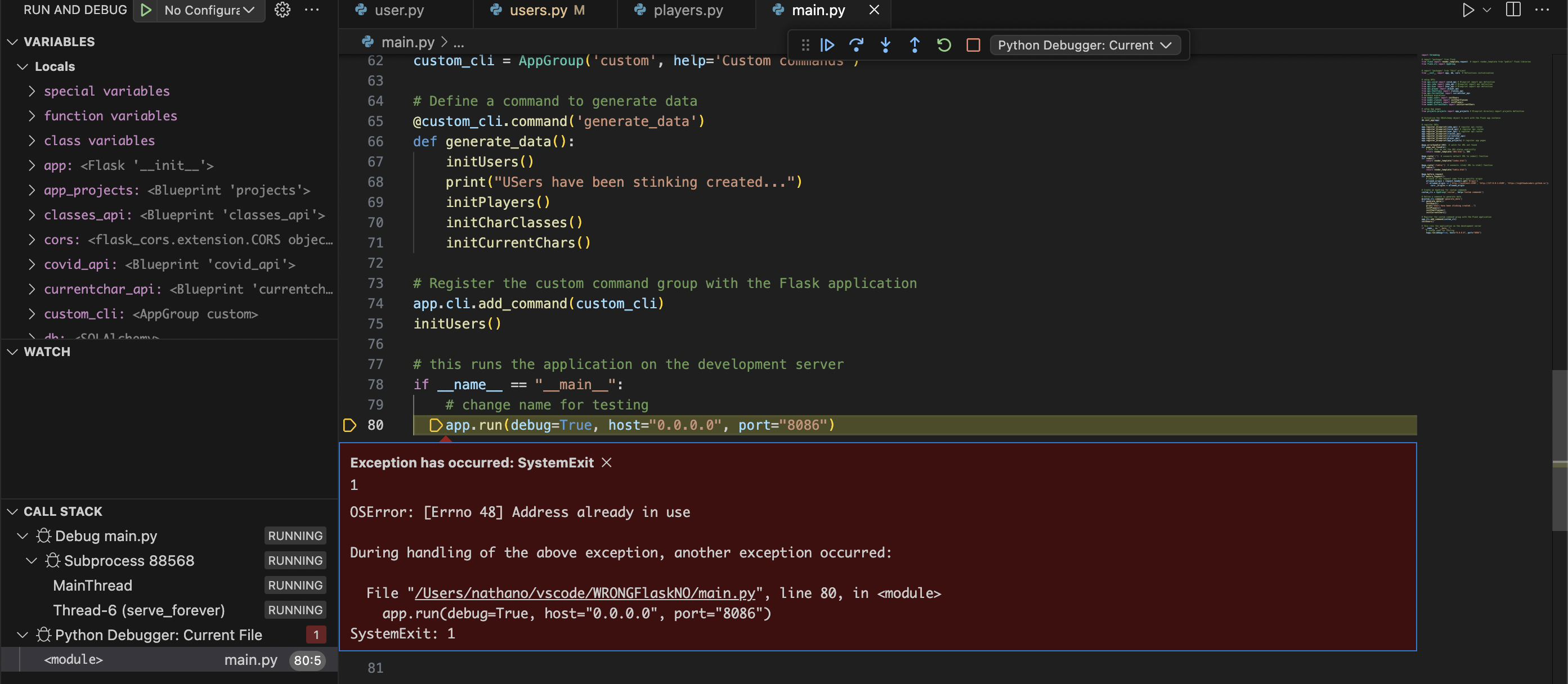Click the Continue debug button
1568x684 pixels.
coord(827,45)
